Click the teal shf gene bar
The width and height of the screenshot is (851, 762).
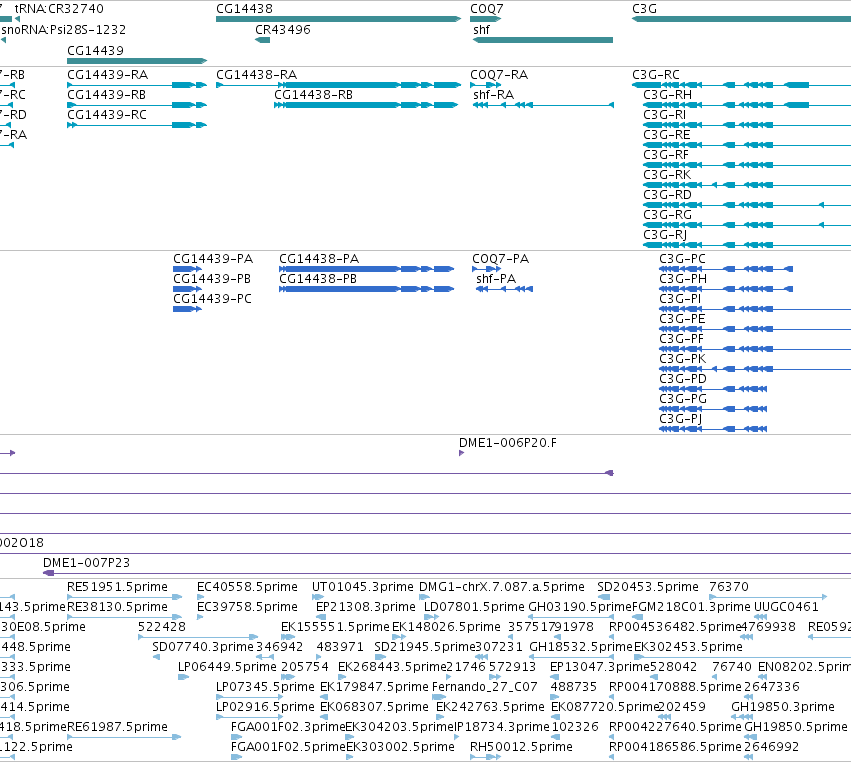coord(543,40)
